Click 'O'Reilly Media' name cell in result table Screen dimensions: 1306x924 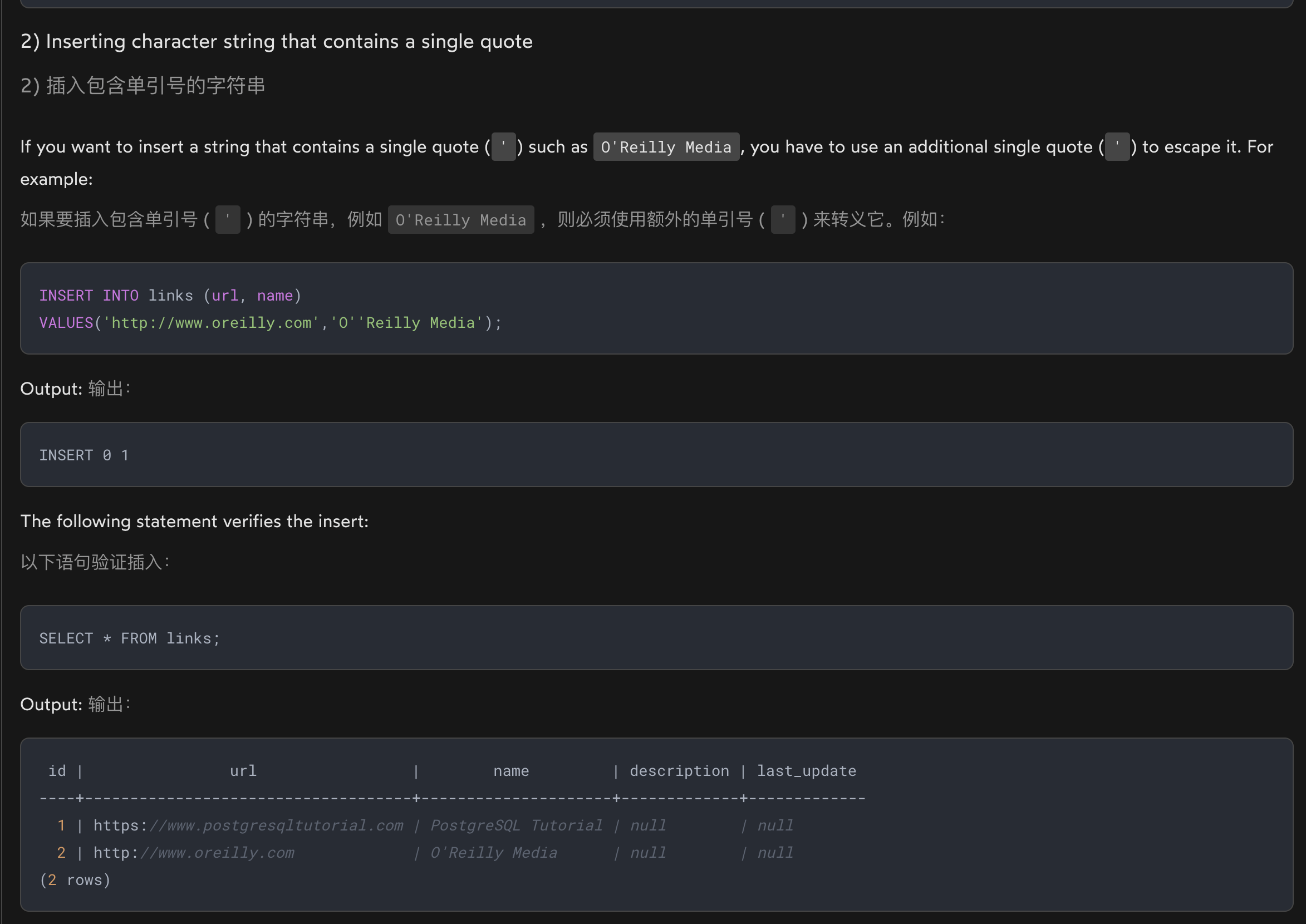pos(494,853)
